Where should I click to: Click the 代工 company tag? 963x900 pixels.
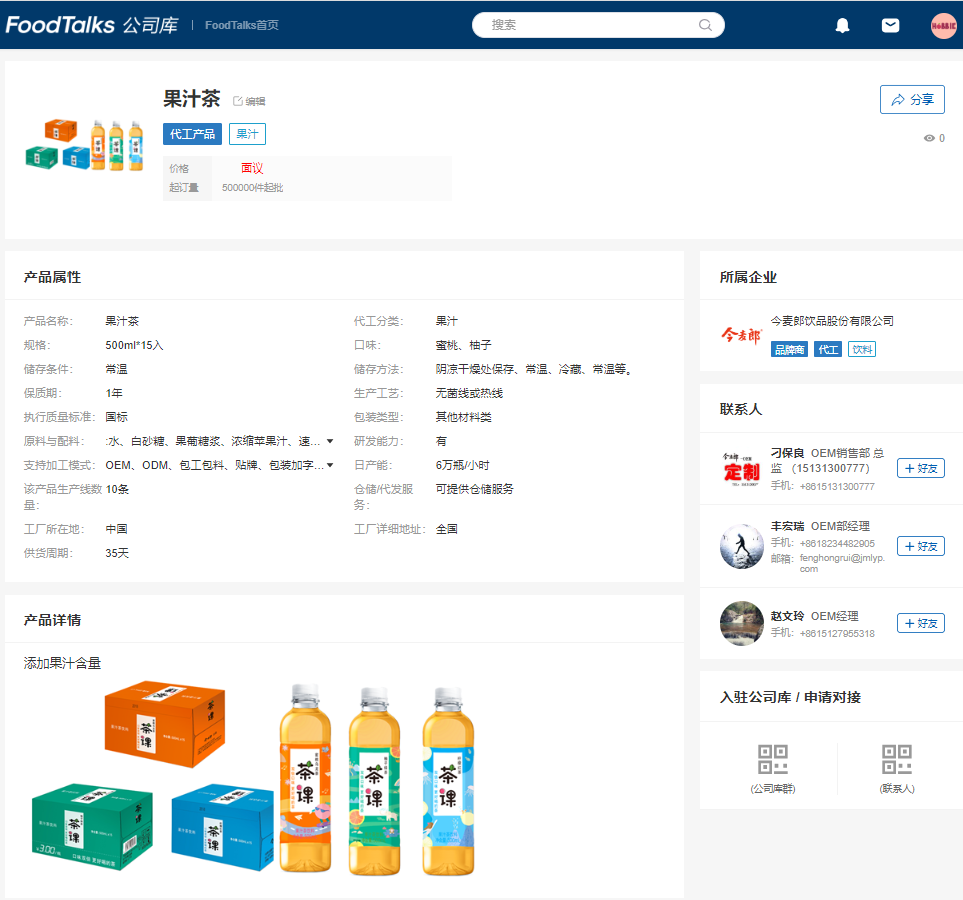click(828, 350)
